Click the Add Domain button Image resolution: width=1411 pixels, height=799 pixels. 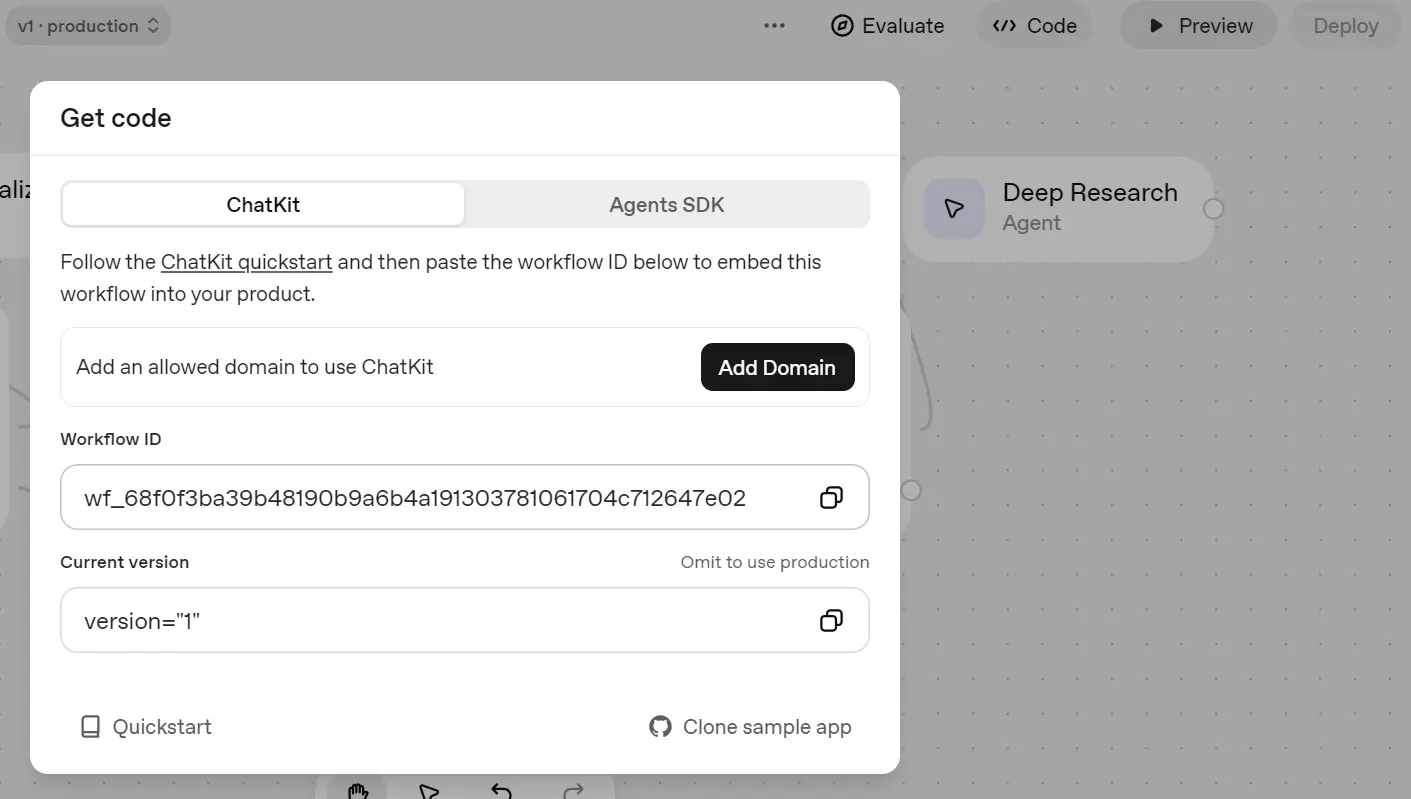tap(777, 367)
